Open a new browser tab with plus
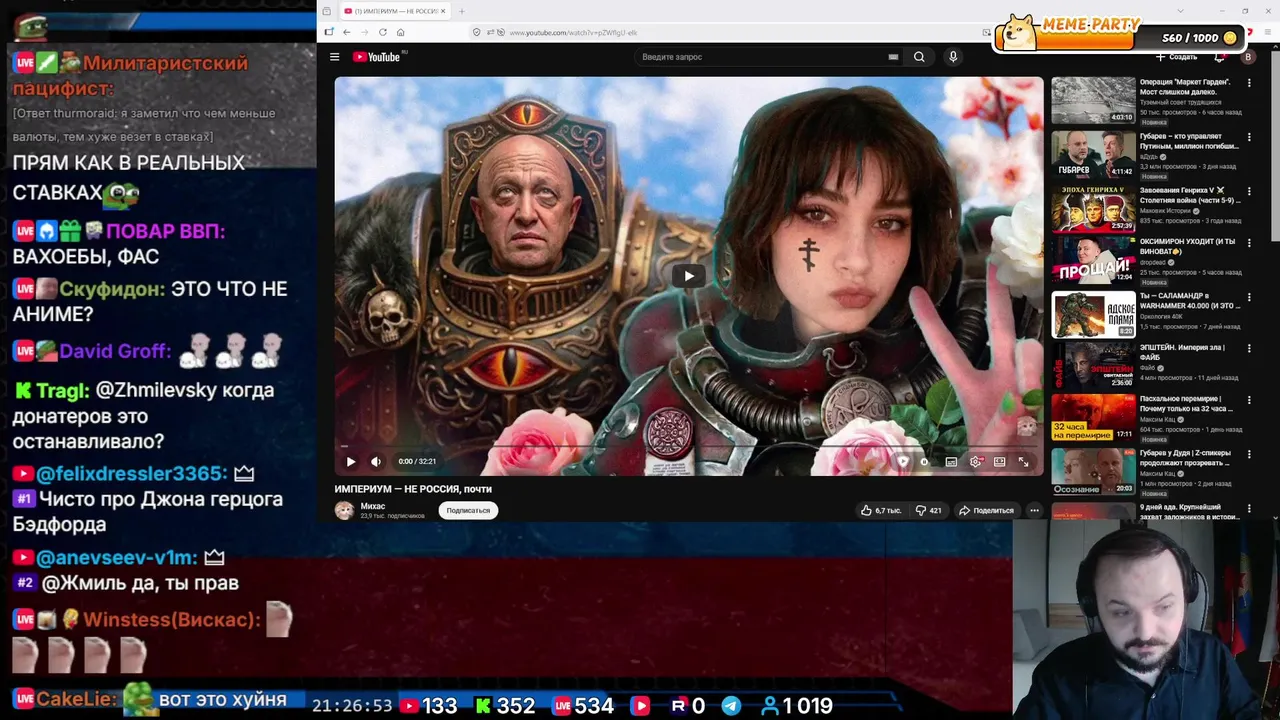Image resolution: width=1280 pixels, height=720 pixels. (x=461, y=11)
